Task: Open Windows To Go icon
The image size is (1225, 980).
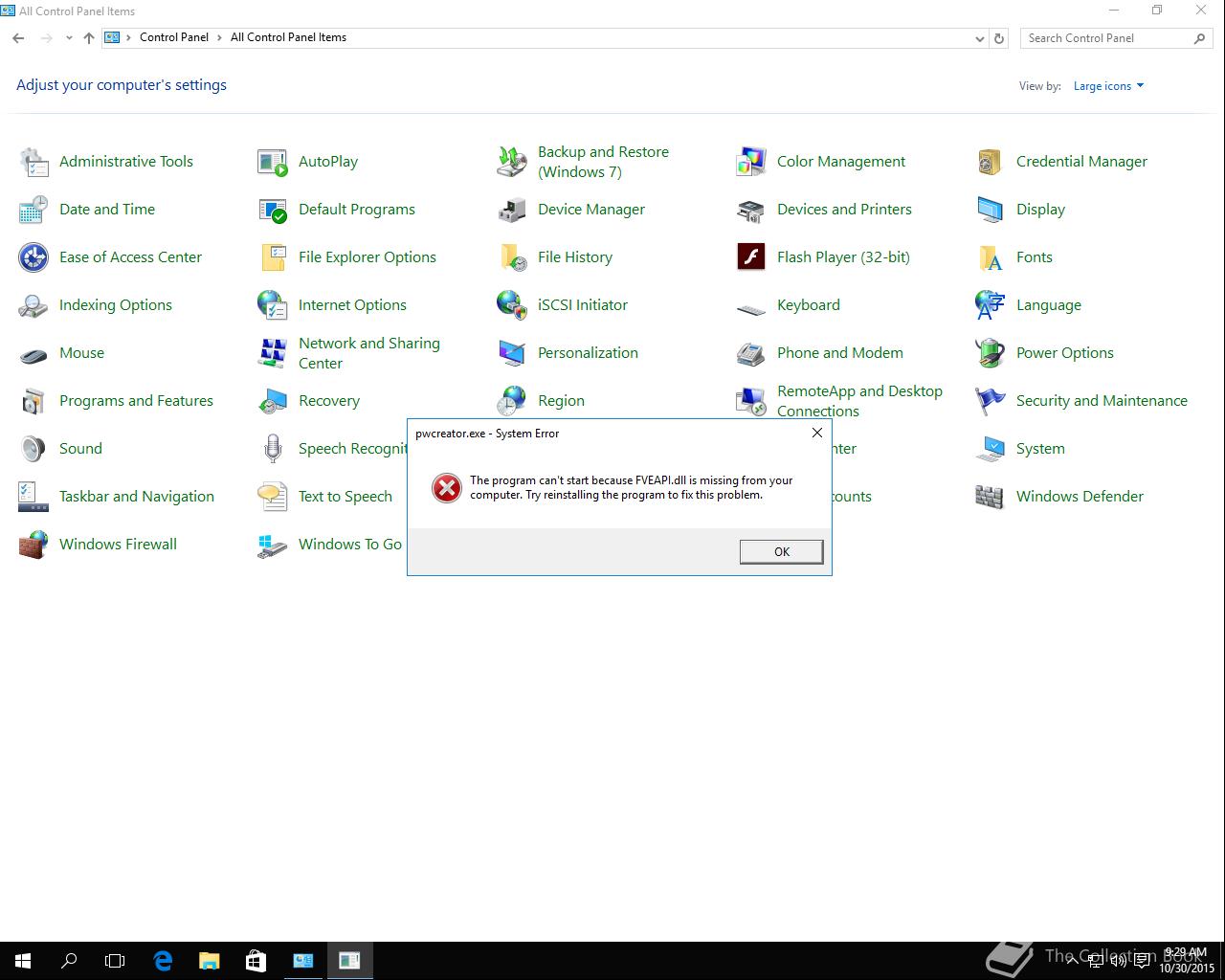Action: 273,545
